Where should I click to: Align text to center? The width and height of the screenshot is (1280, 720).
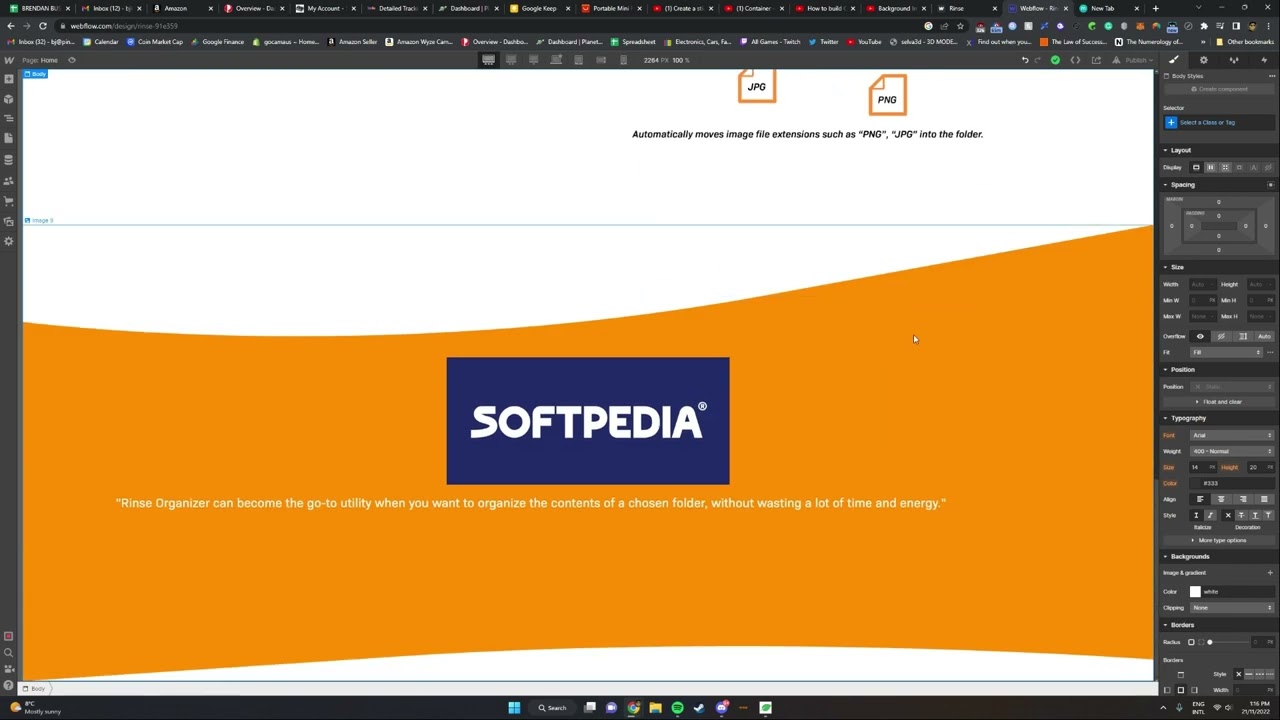(1221, 499)
